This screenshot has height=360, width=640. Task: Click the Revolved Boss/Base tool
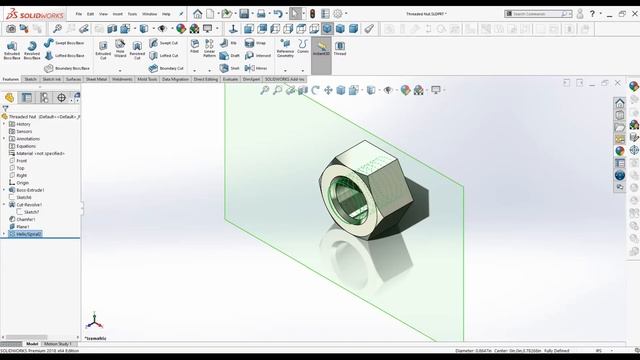pyautogui.click(x=32, y=50)
